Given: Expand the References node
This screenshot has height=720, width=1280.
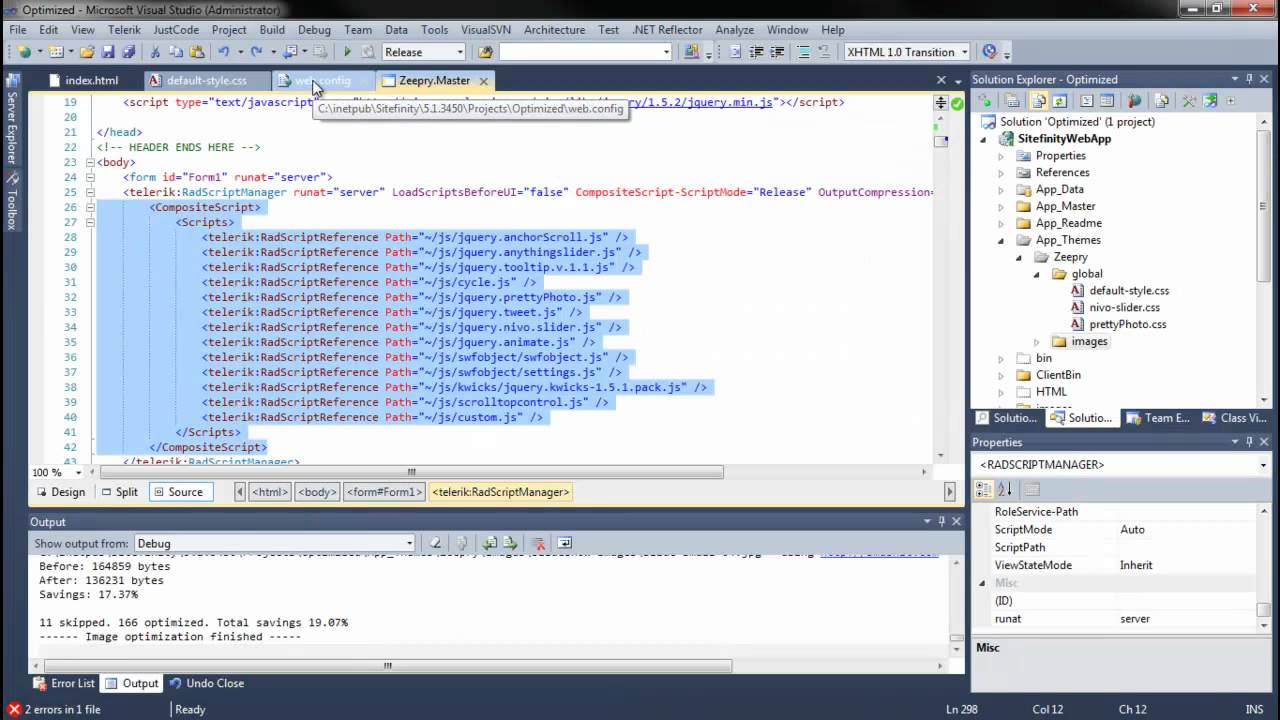Looking at the screenshot, I should [x=1001, y=173].
